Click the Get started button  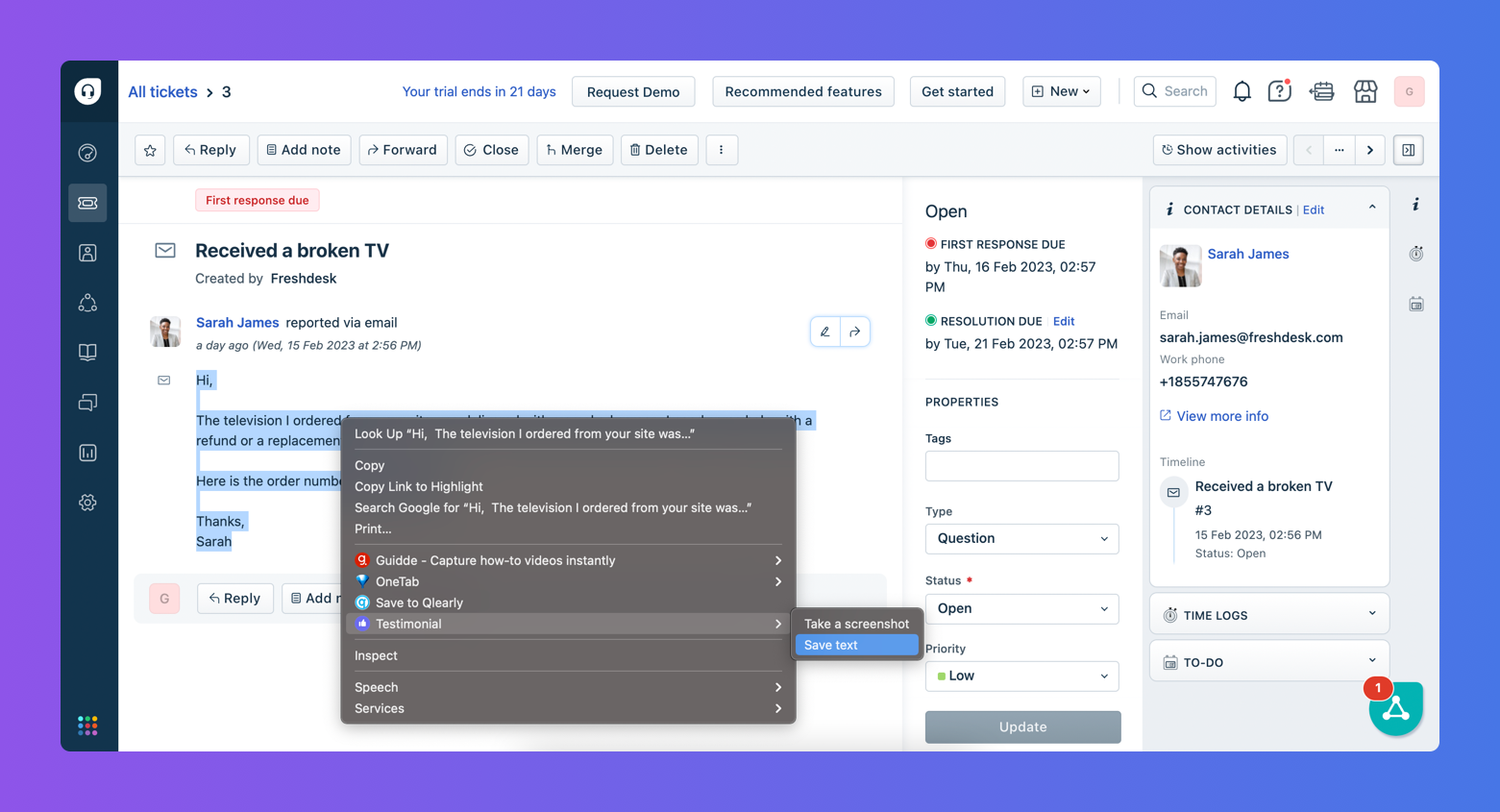(957, 91)
